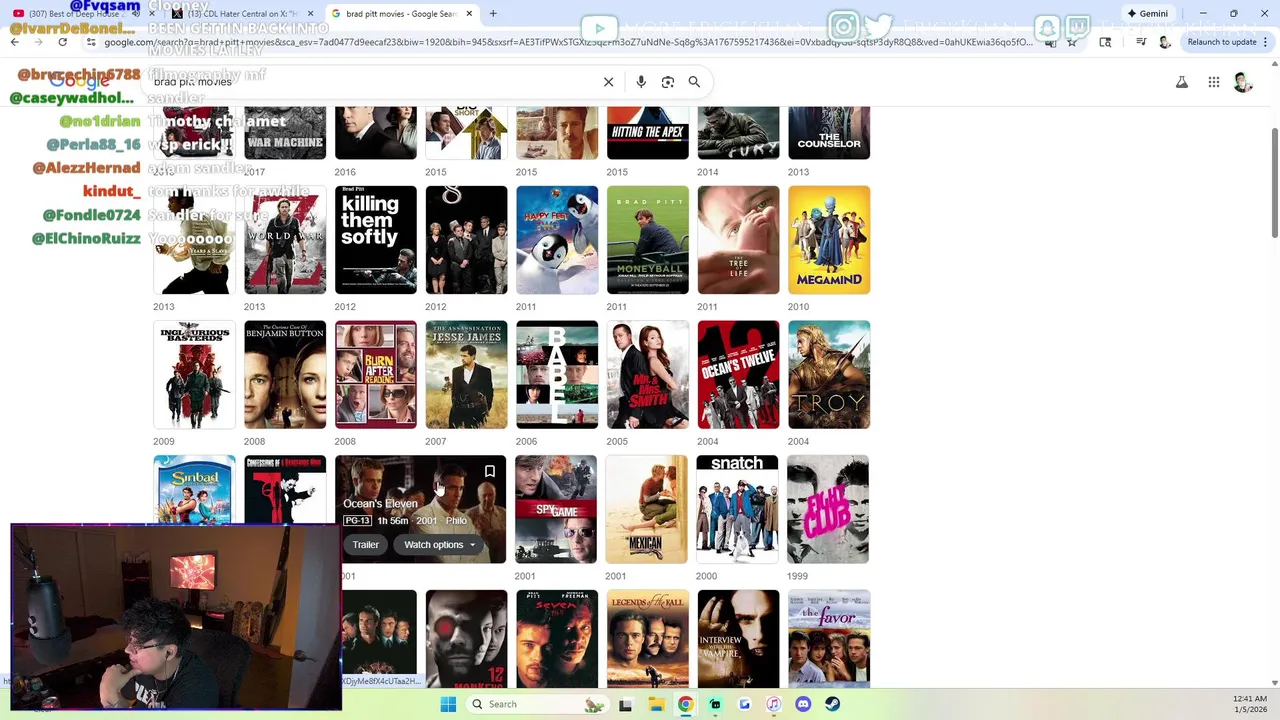
Task: Click the Windows taskbar Search box
Action: [538, 704]
